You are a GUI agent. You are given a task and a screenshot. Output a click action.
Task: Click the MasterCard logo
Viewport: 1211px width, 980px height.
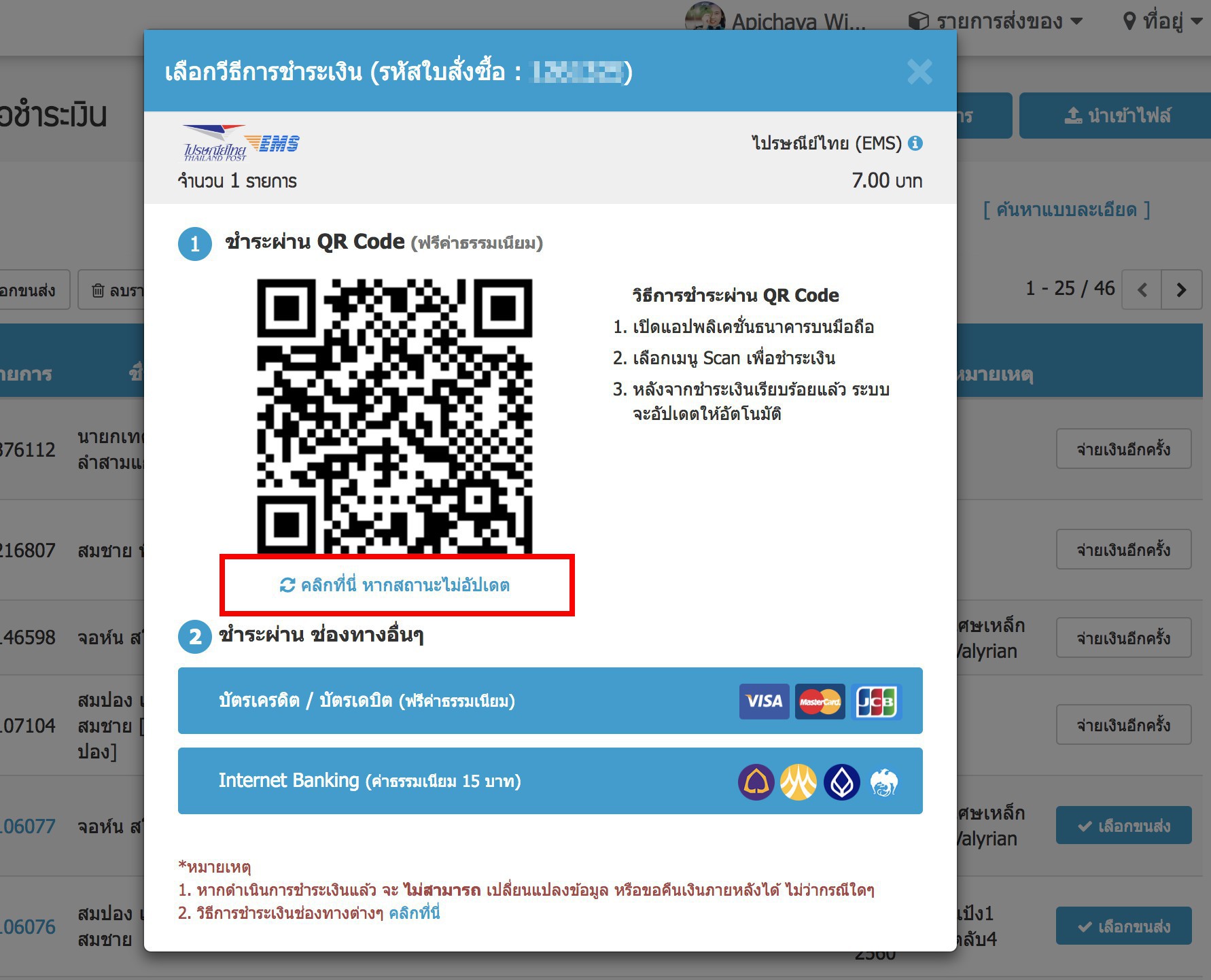(x=820, y=701)
